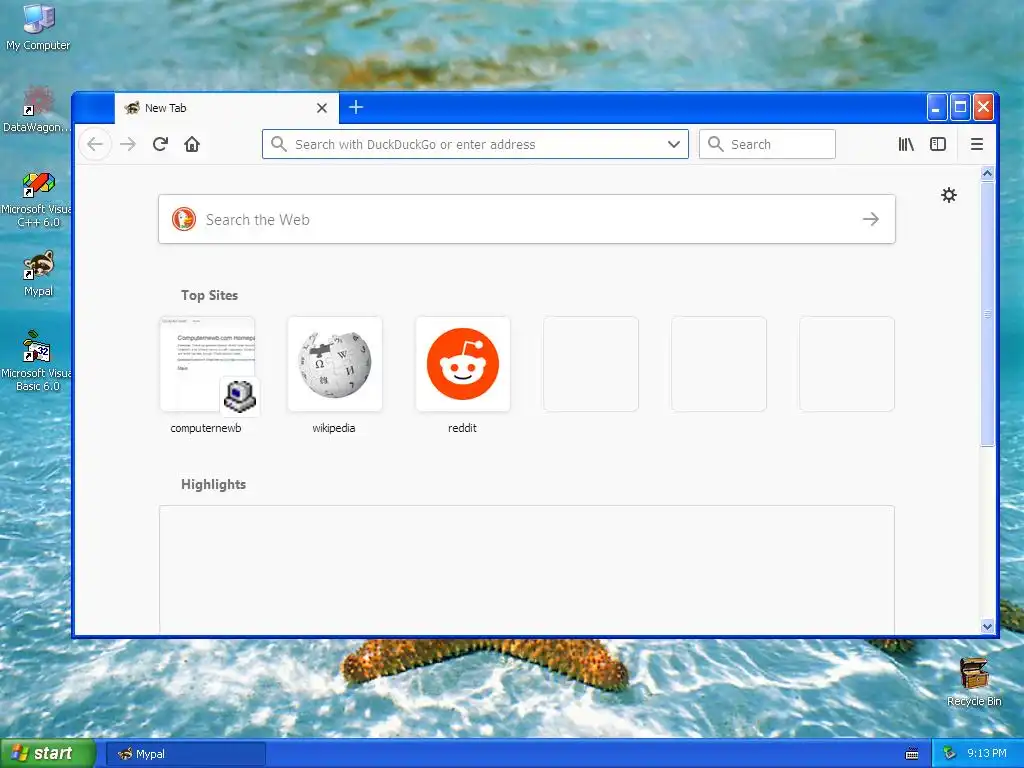Click the scrollbar up arrow
The height and width of the screenshot is (768, 1024).
[987, 174]
